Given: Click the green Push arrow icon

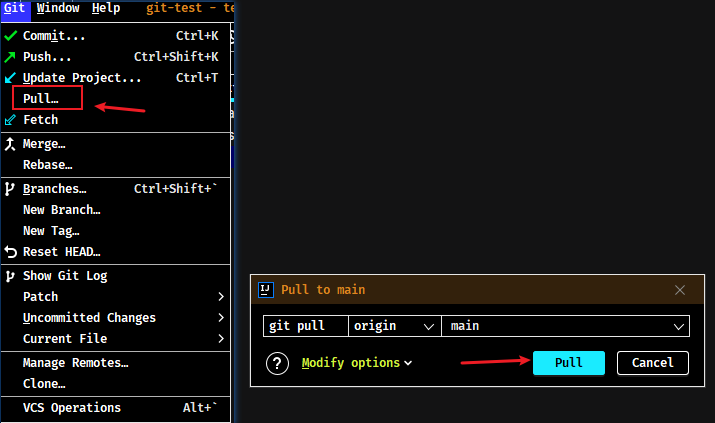Looking at the screenshot, I should [10, 57].
